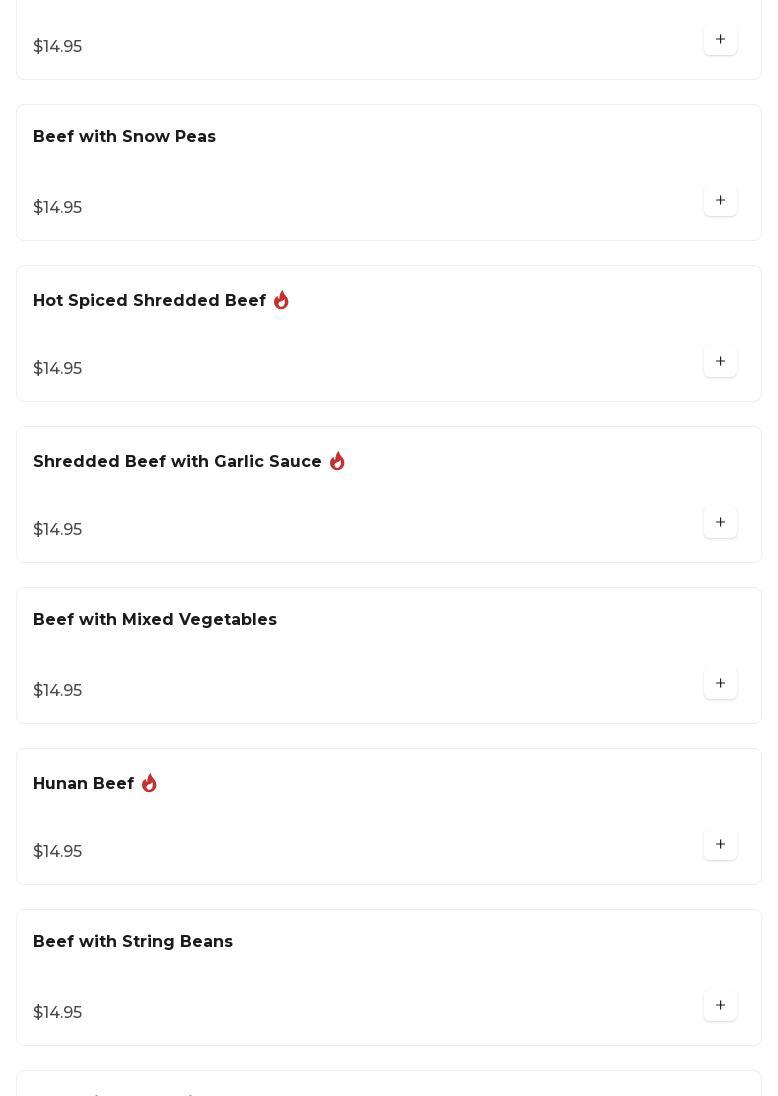The width and height of the screenshot is (778, 1096).
Task: Click the price of Hot Spiced Shredded Beef
Action: pos(58,369)
